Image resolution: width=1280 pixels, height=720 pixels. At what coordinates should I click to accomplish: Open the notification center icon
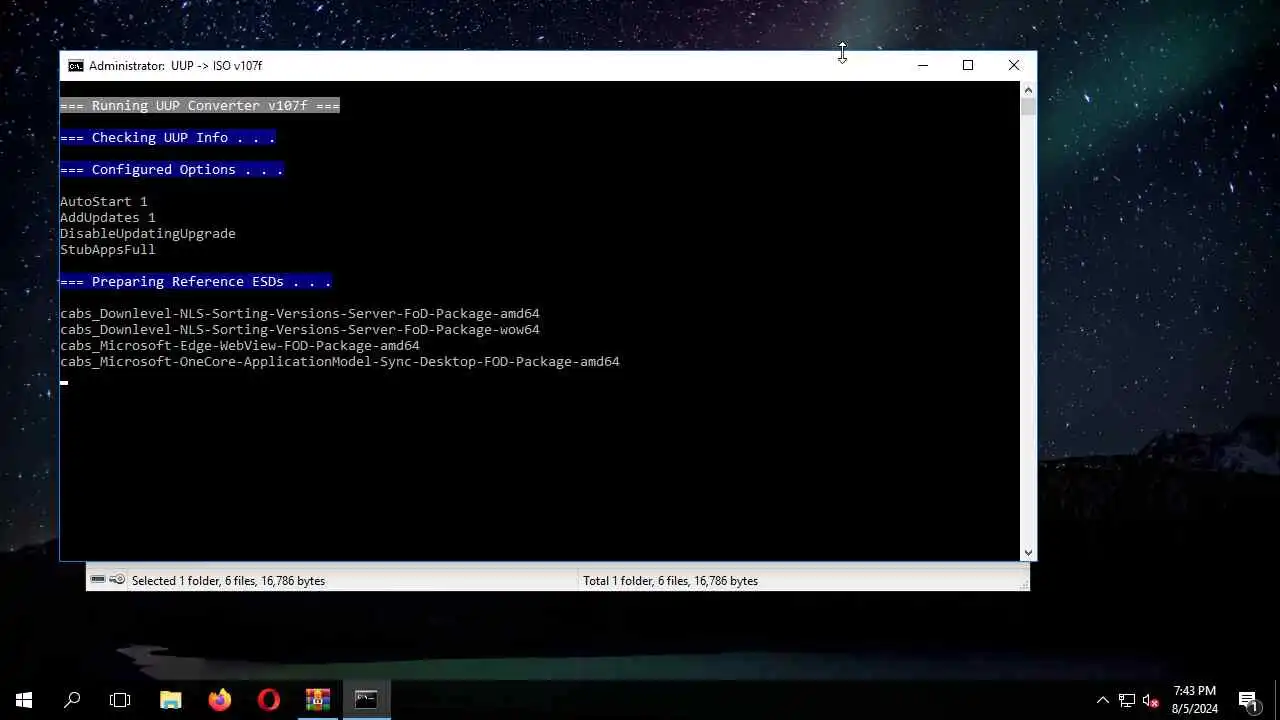[x=1248, y=700]
